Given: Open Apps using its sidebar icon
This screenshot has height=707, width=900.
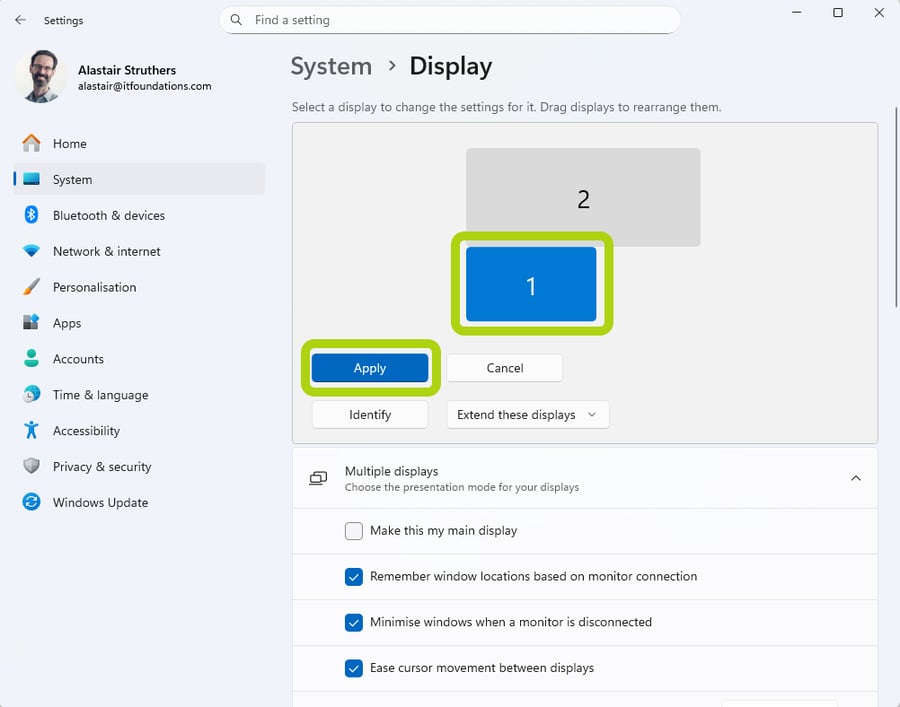Looking at the screenshot, I should point(33,323).
